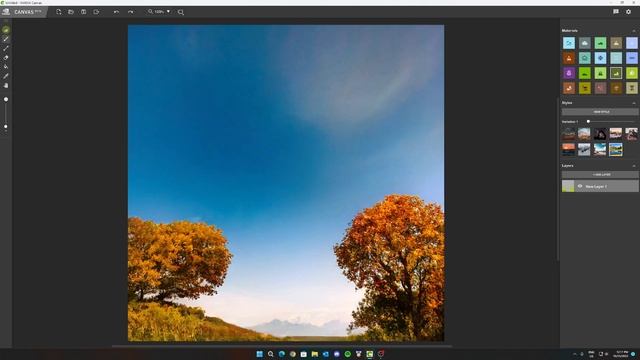Select the Fill bucket tool
This screenshot has height=360, width=640.
(6, 67)
